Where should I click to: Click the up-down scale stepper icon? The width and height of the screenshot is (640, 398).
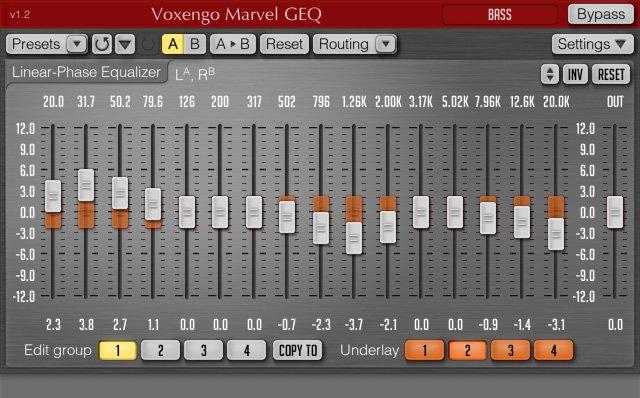(x=550, y=74)
